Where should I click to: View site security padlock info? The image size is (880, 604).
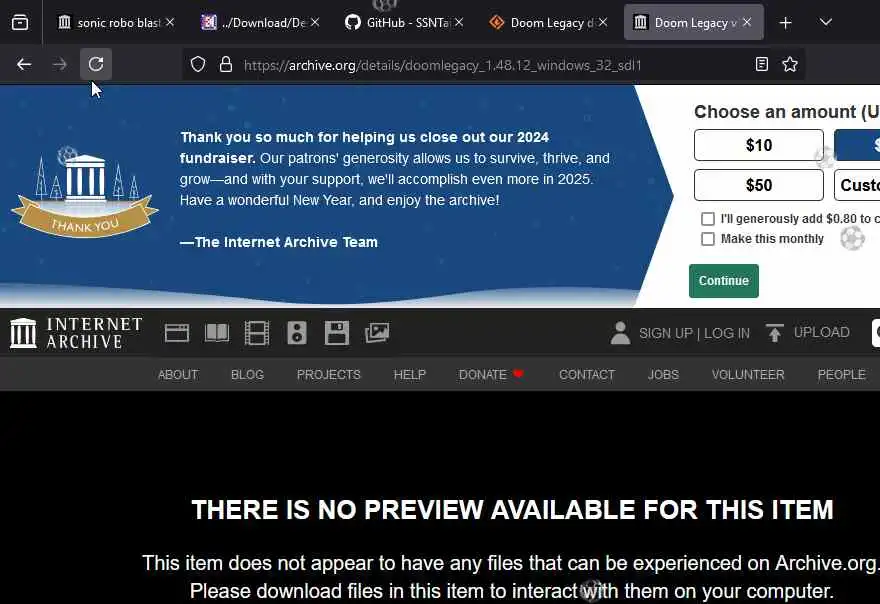coord(226,65)
